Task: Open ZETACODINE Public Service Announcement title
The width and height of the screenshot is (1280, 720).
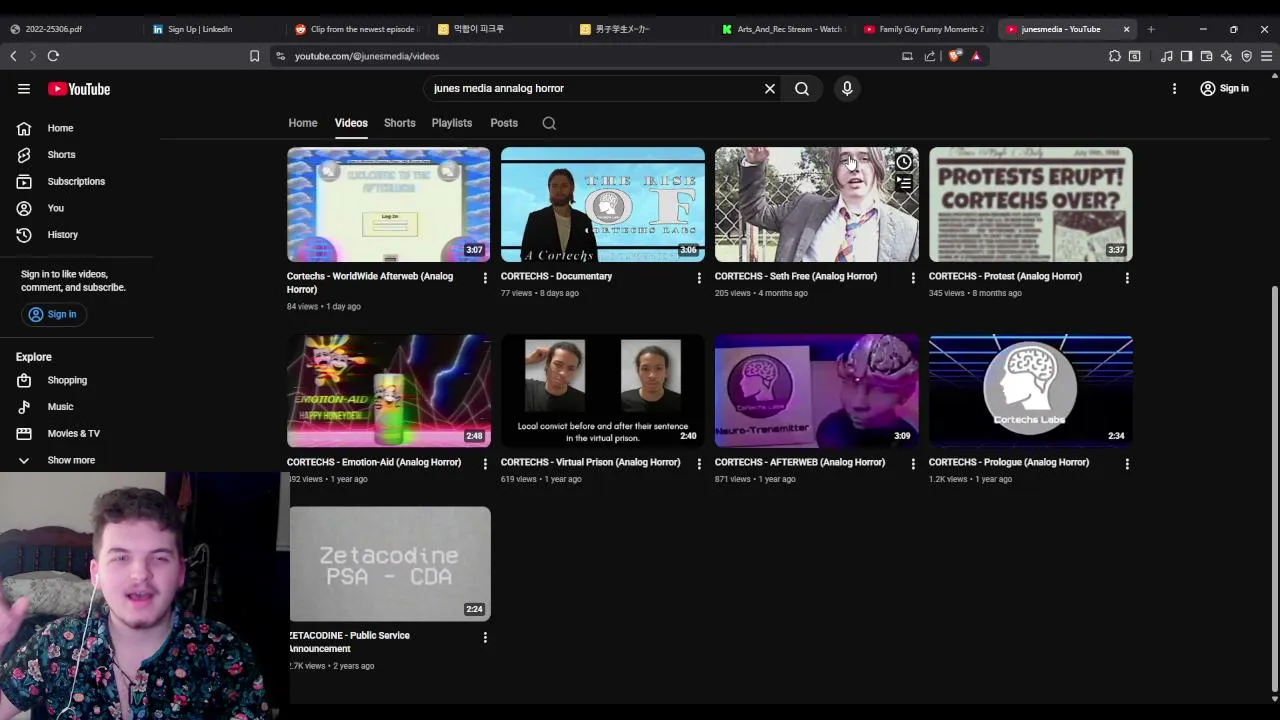Action: click(349, 642)
